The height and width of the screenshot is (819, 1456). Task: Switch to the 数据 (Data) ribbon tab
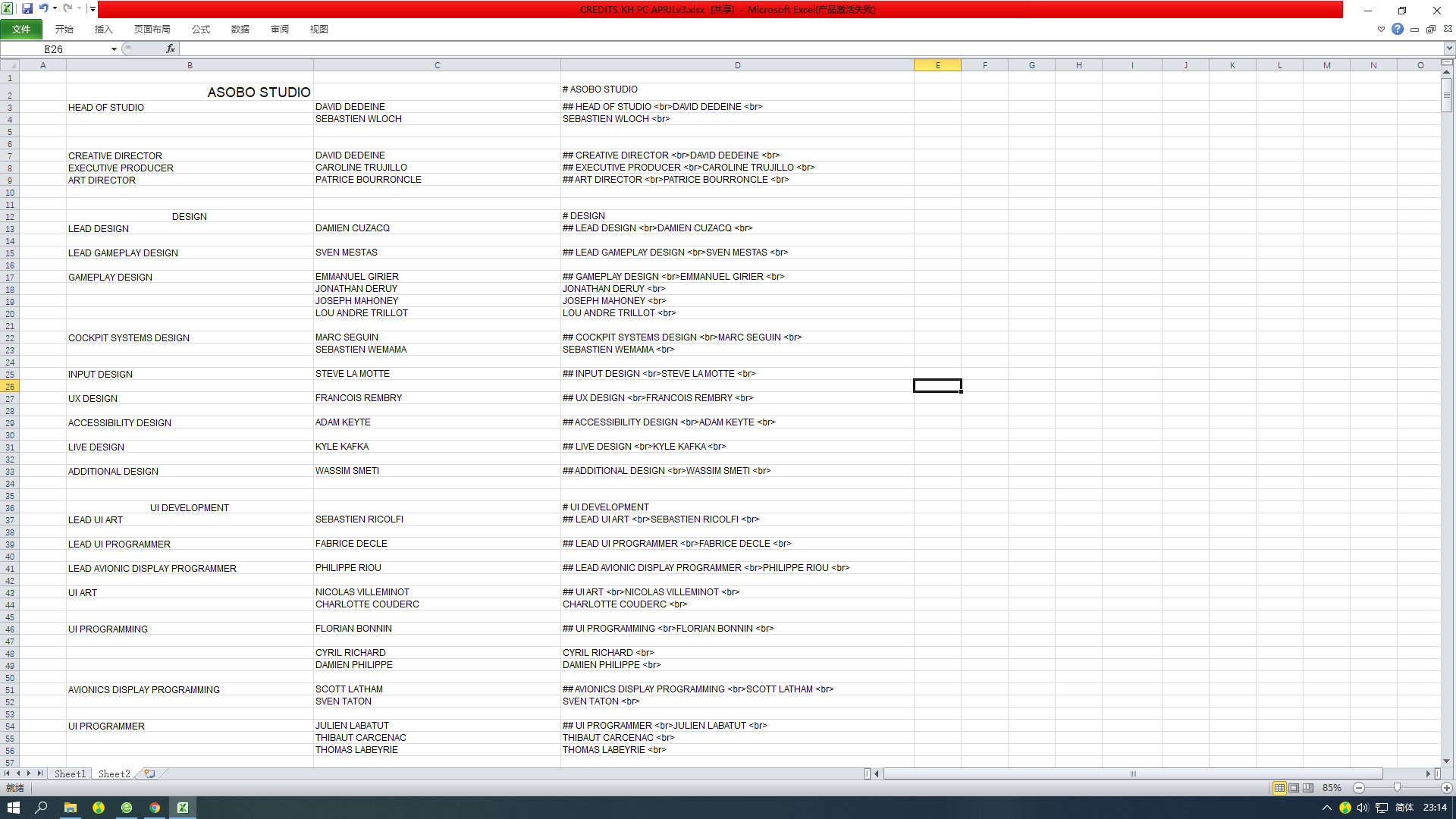(240, 29)
